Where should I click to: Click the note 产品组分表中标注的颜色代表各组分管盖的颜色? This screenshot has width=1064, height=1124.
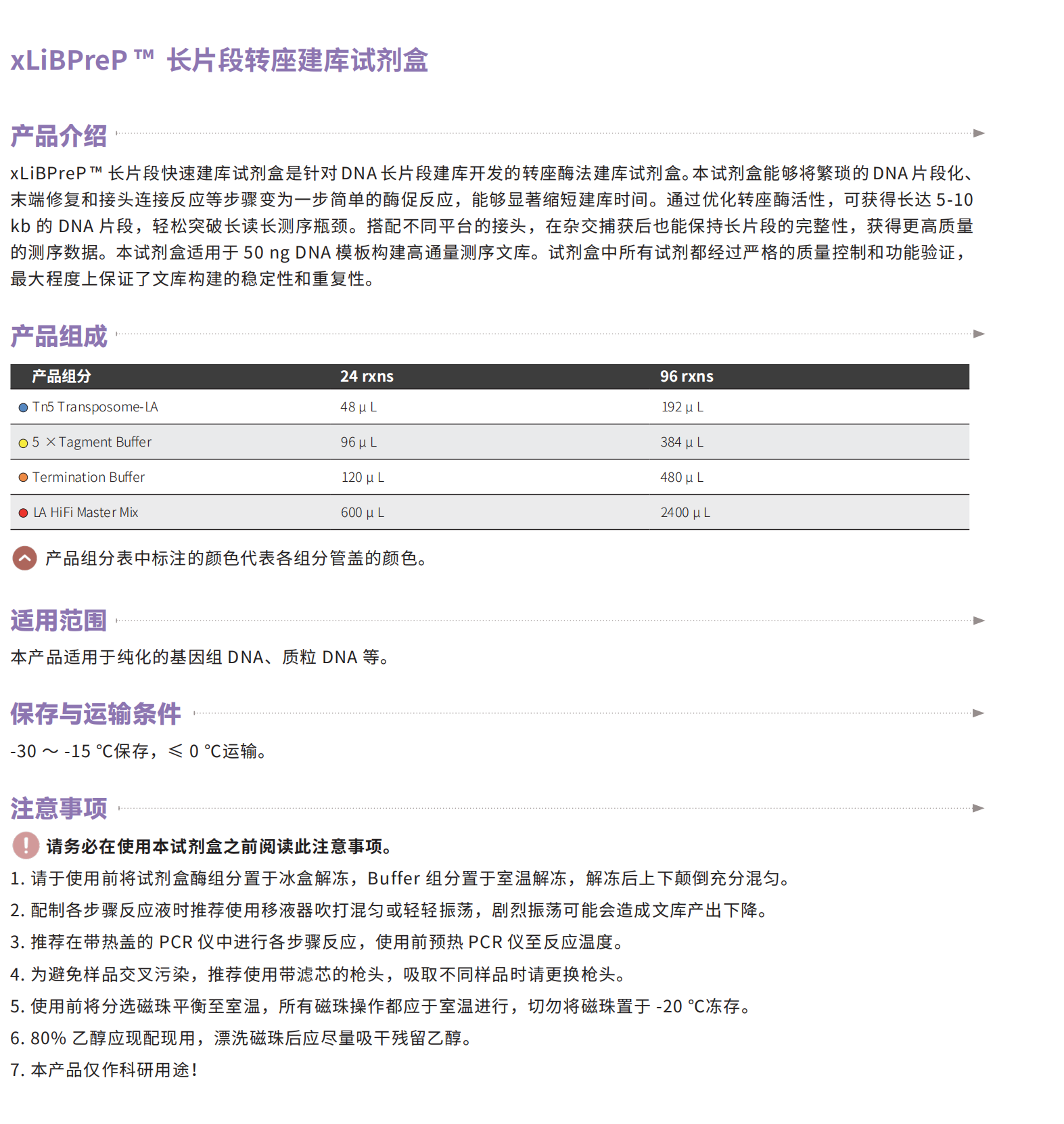236,558
